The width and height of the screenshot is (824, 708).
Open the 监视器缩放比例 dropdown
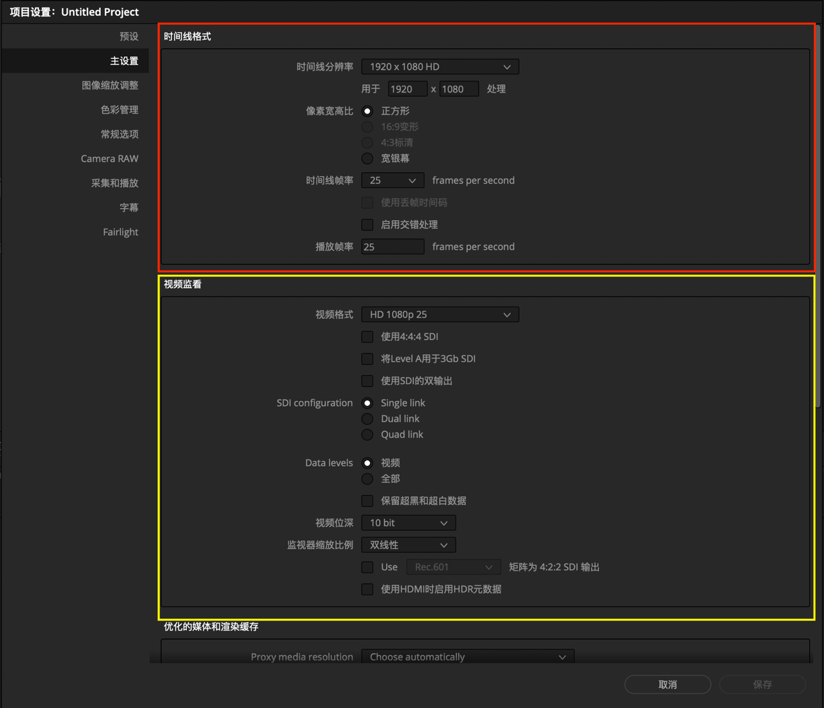408,544
